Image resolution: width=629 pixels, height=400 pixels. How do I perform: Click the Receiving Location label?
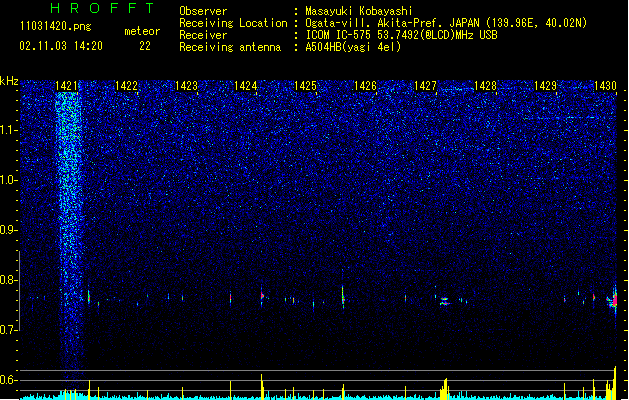233,23
